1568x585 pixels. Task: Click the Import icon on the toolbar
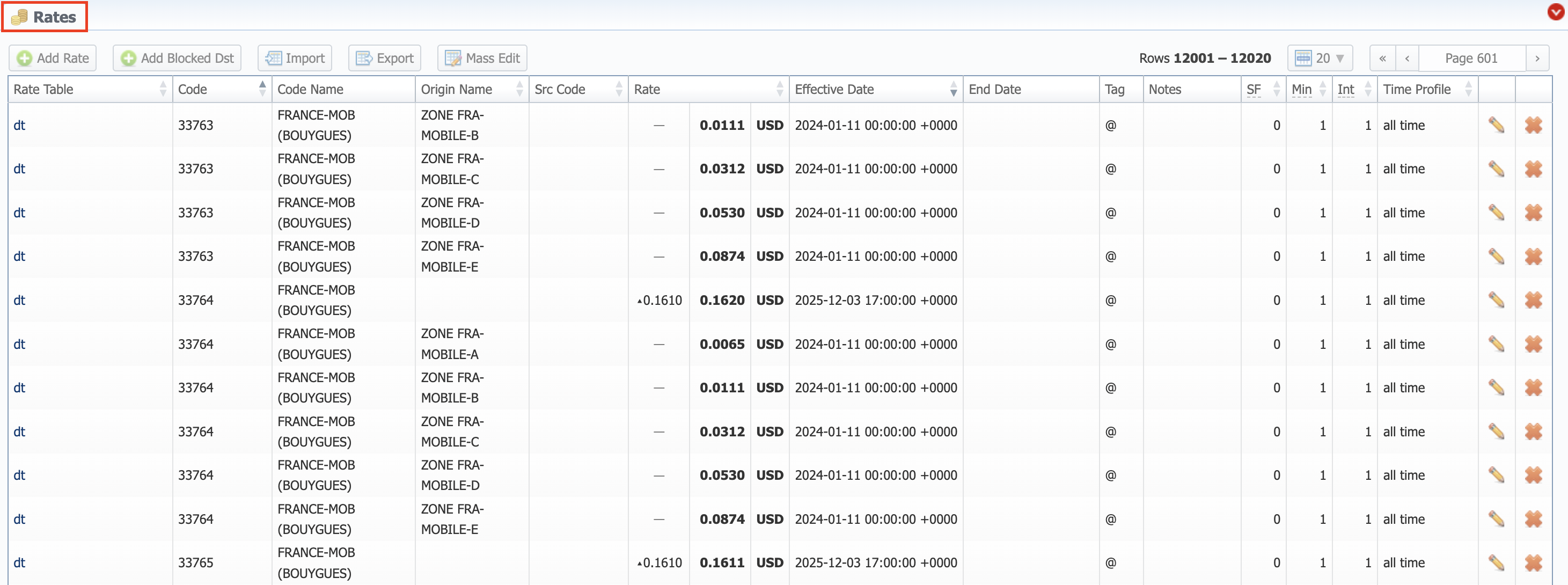point(275,58)
